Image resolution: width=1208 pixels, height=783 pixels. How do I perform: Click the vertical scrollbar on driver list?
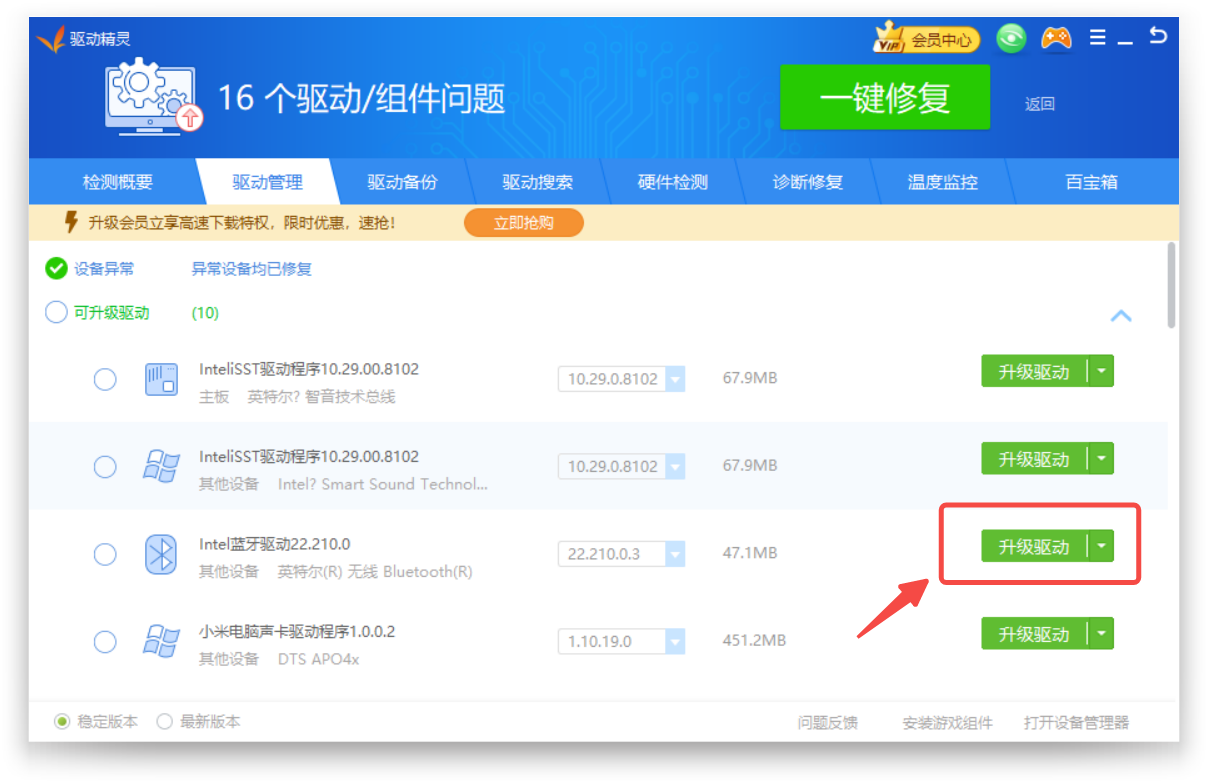(1172, 285)
